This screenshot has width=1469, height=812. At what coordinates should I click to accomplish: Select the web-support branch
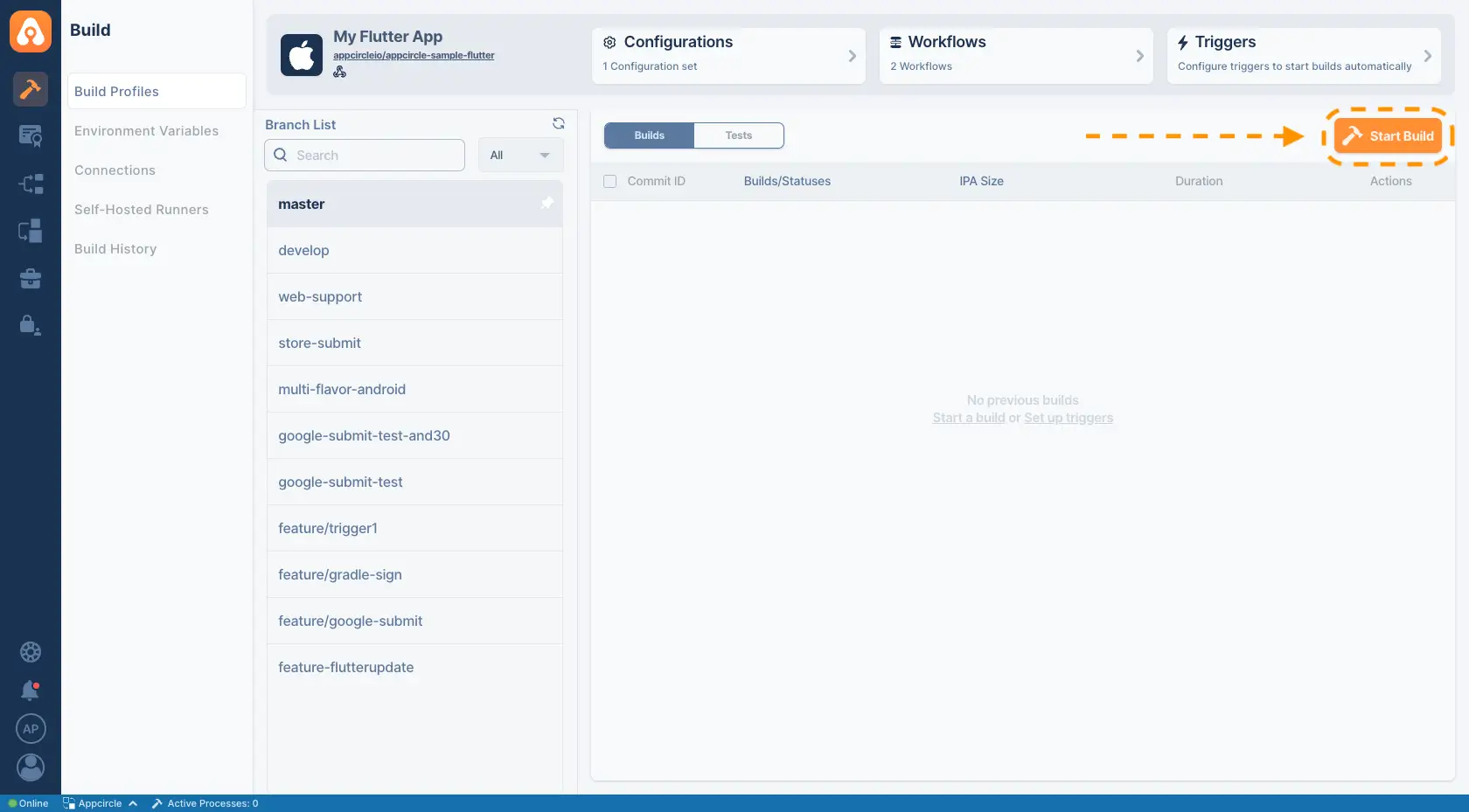click(414, 296)
